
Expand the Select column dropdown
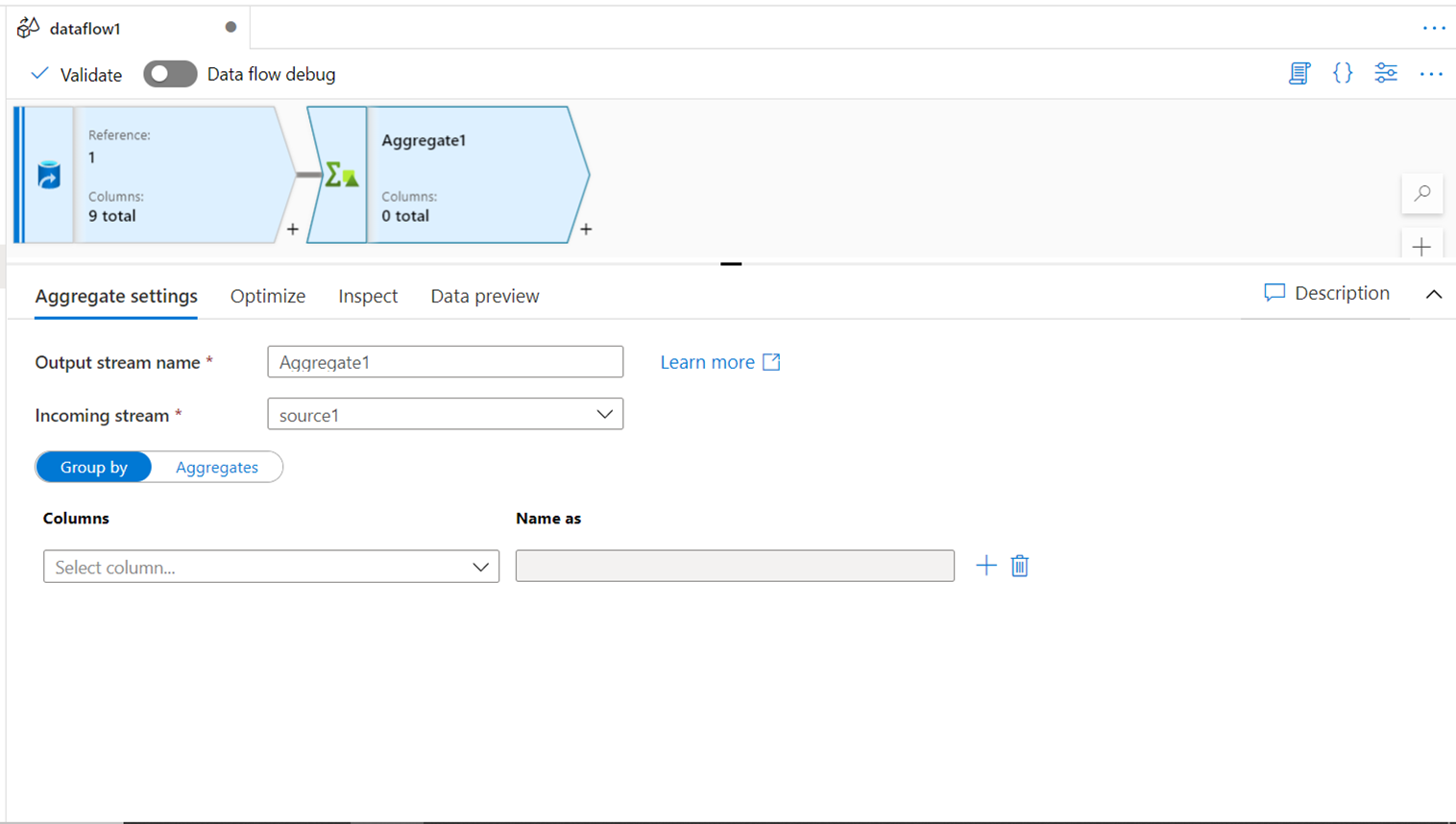pos(271,567)
